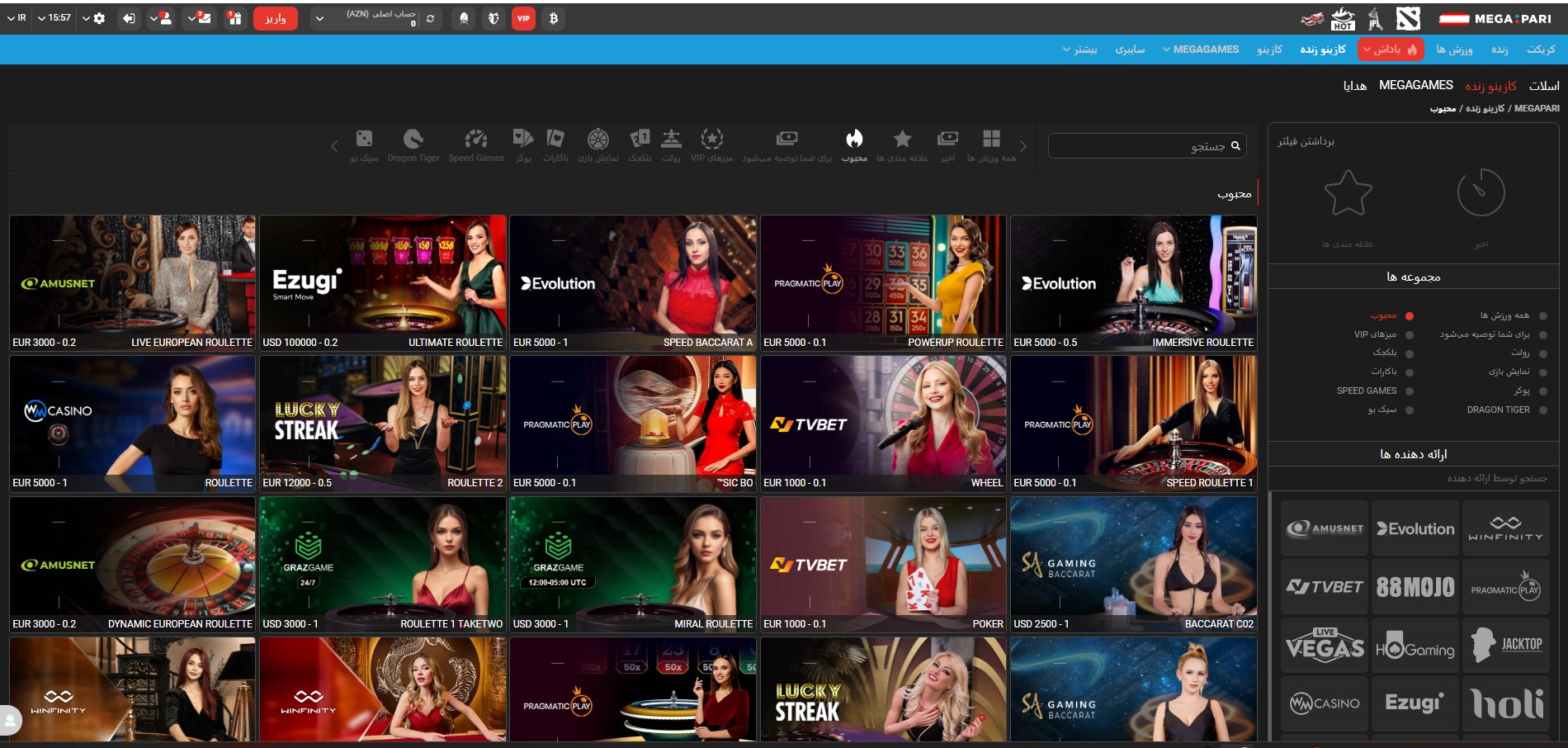Screen dimensions: 1568x748
Task: Open the gift box bonuses icon
Action: 234,18
